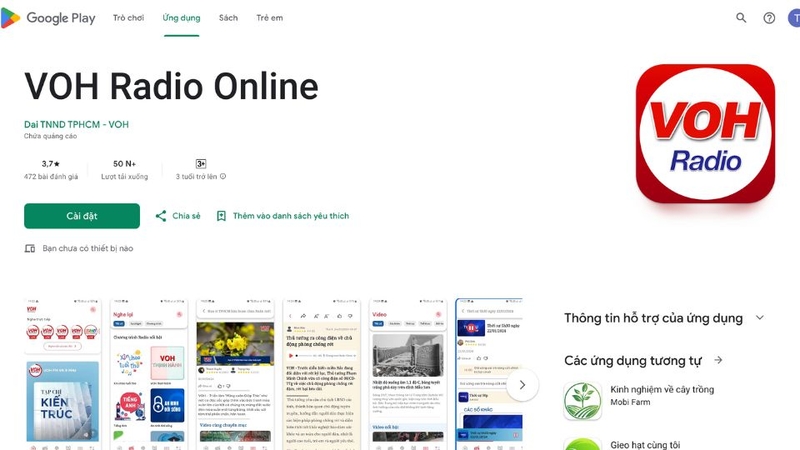Click the Bạn chưa có thiết bị nào text
The width and height of the screenshot is (800, 450).
click(88, 248)
